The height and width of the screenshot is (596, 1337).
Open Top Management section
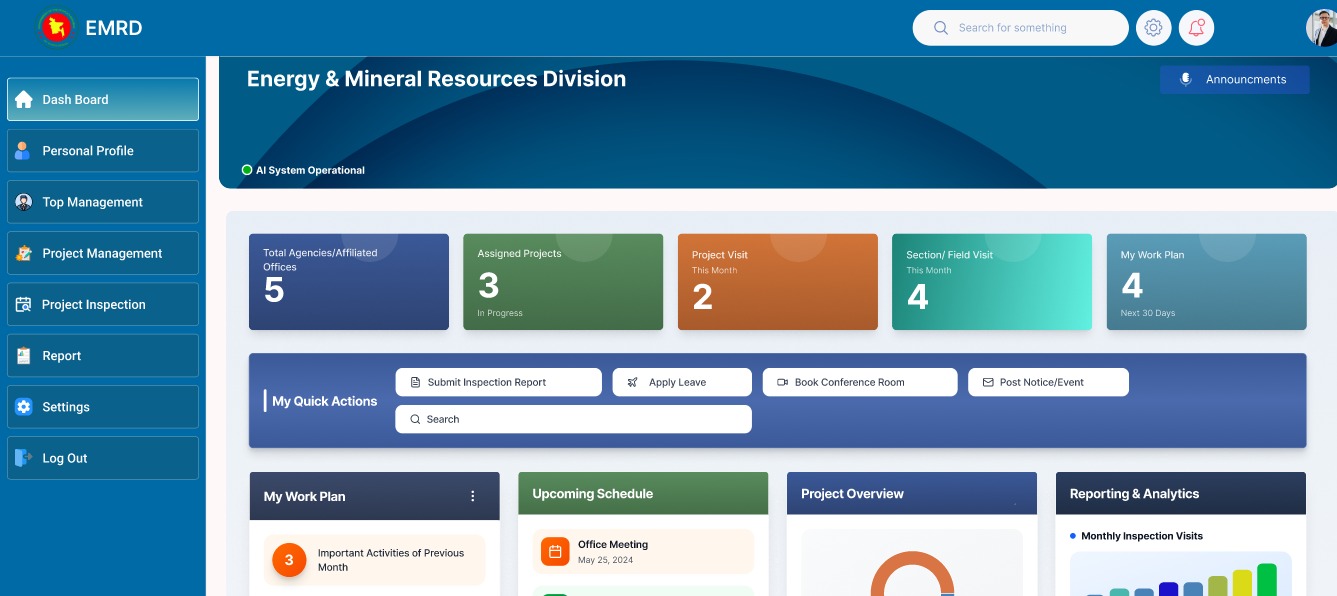(x=103, y=202)
